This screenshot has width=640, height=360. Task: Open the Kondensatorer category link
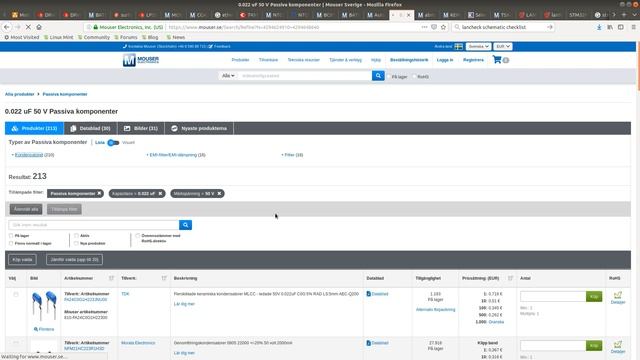[29, 155]
